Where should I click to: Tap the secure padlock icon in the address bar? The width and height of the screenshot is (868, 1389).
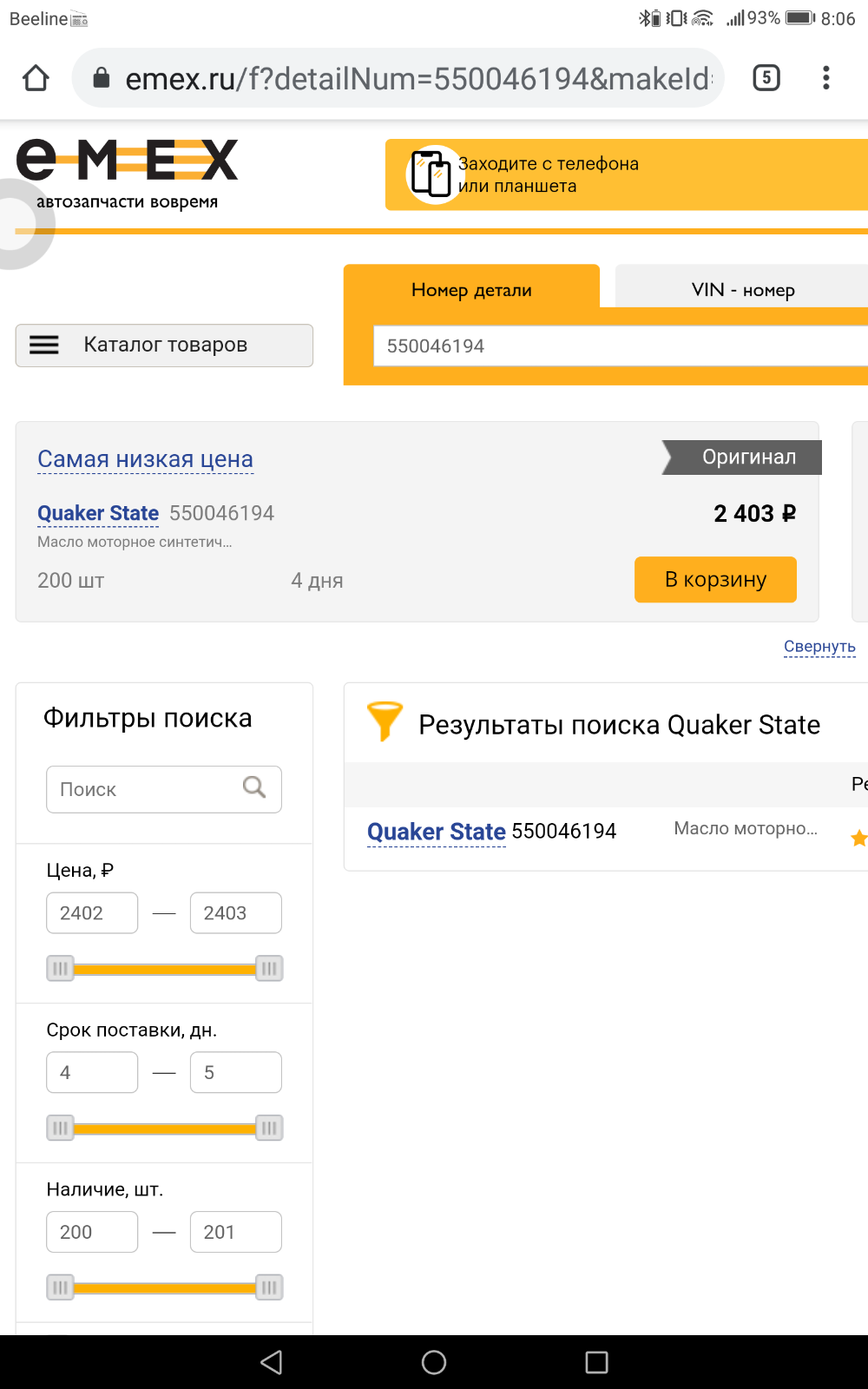(102, 78)
